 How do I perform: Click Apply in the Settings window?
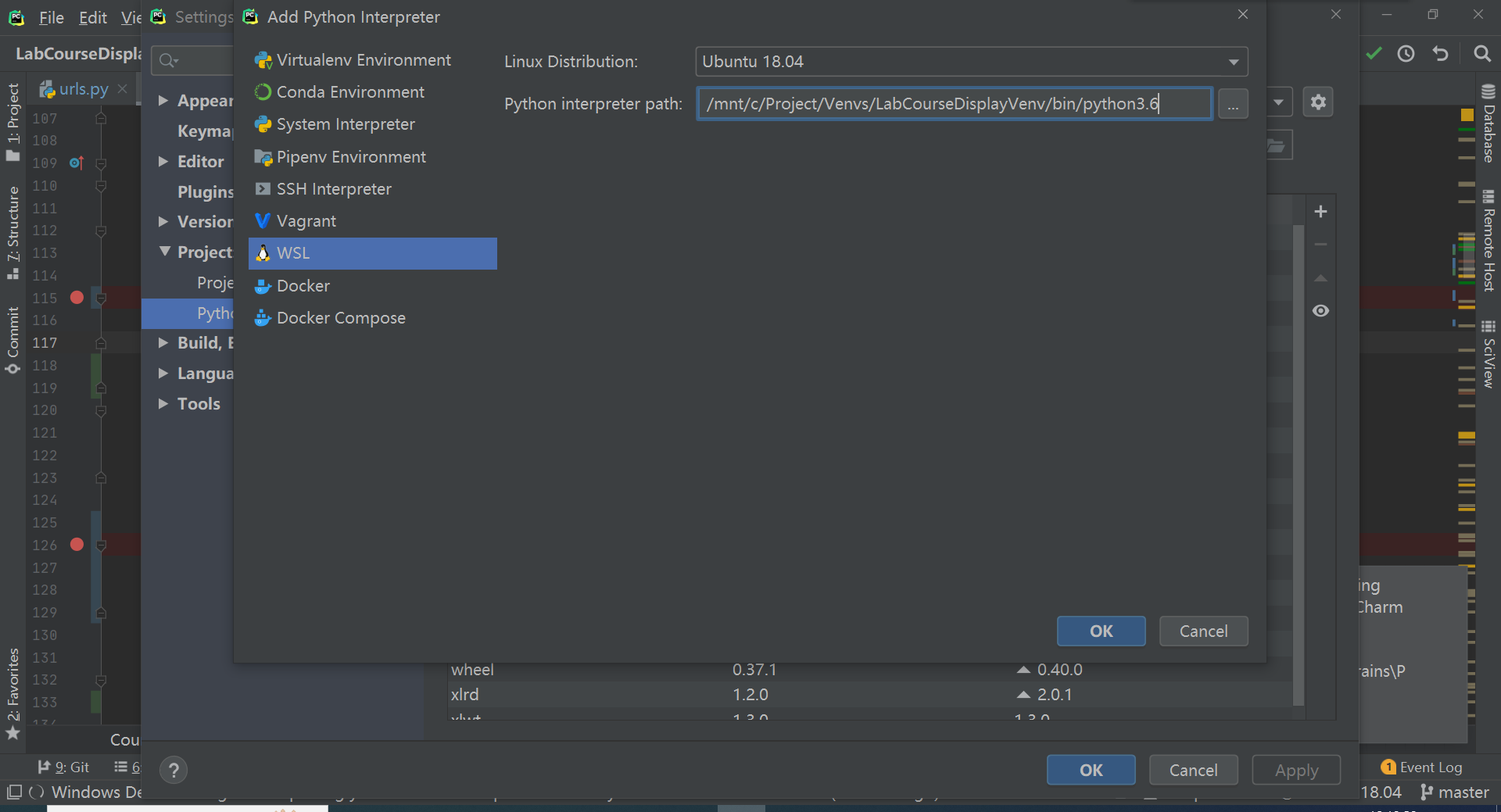1296,770
